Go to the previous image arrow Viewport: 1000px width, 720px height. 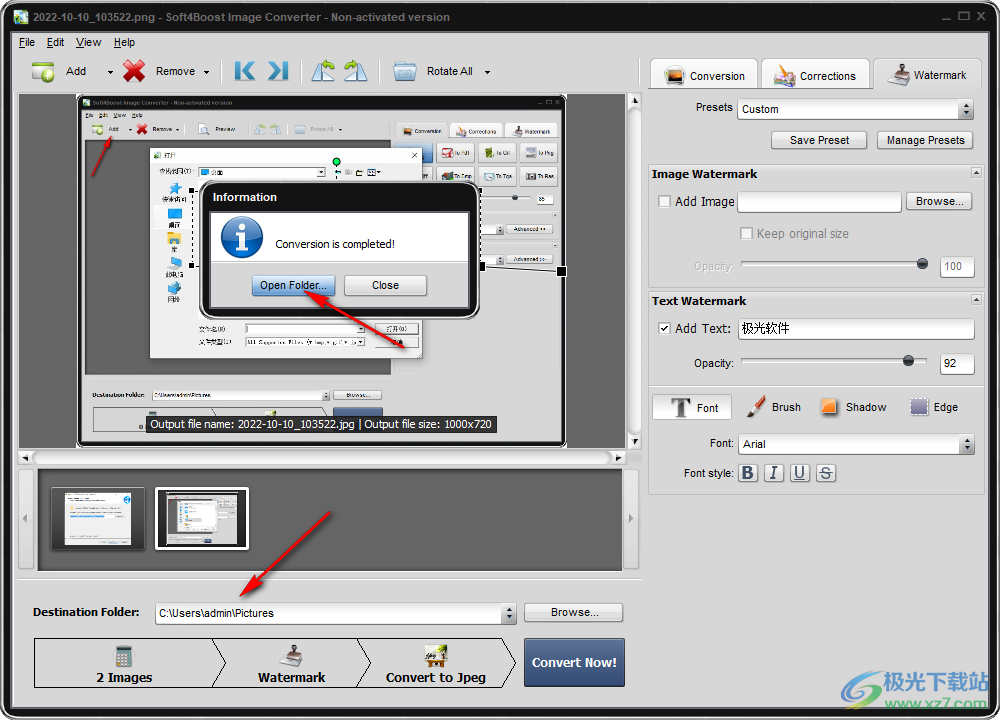(x=244, y=71)
